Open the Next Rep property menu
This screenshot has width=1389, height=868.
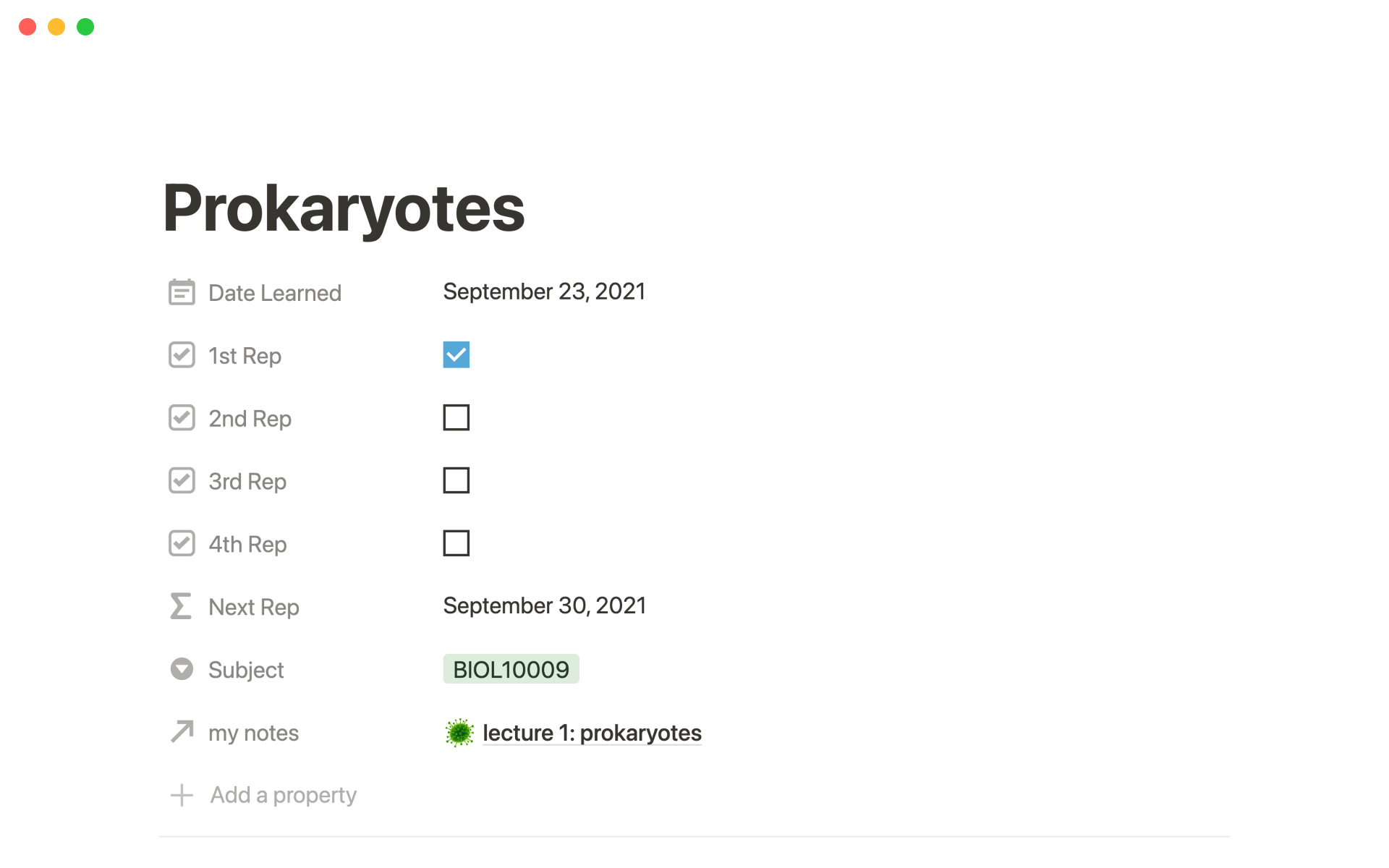(254, 607)
